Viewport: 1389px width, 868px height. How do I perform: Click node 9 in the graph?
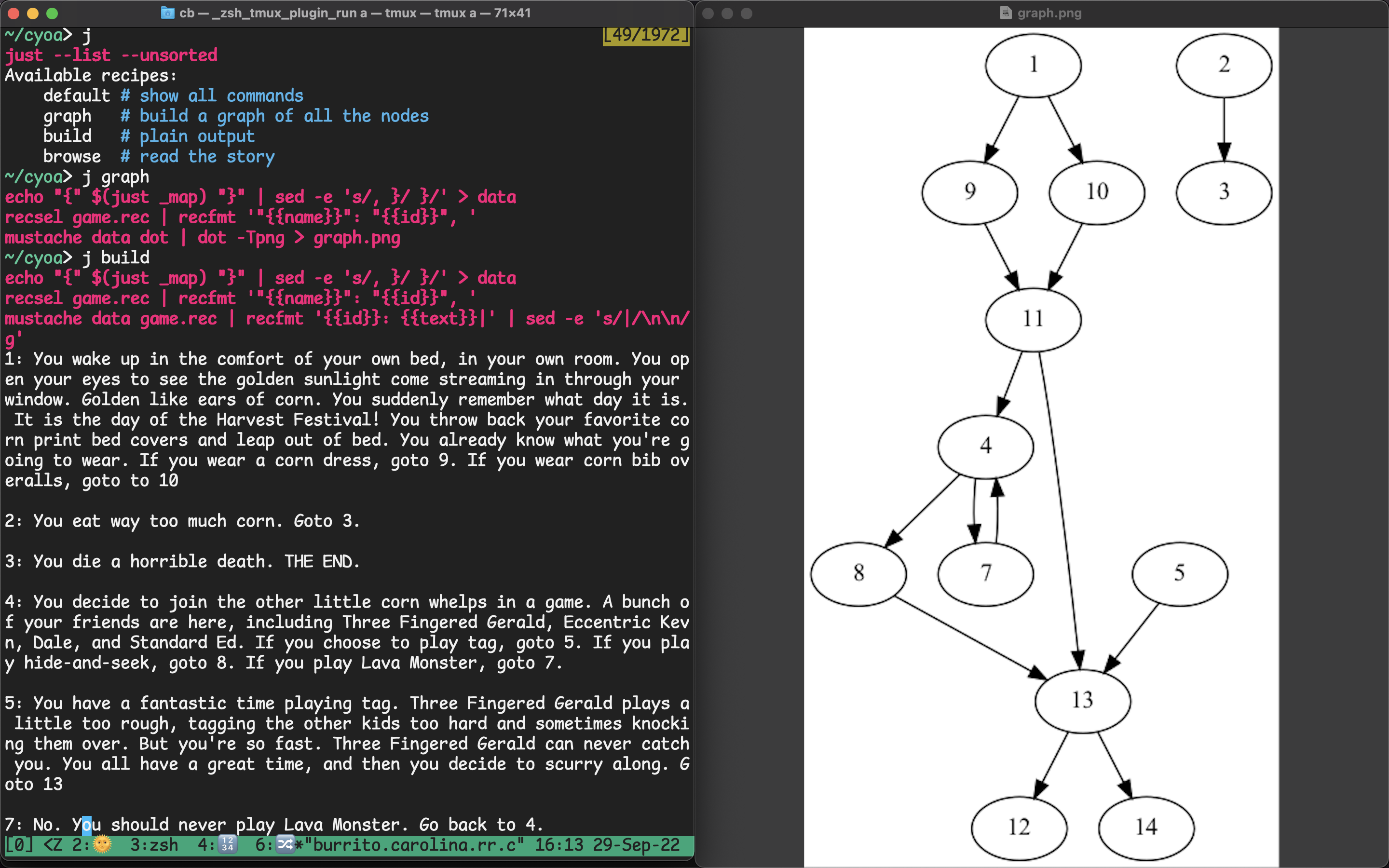point(969,192)
